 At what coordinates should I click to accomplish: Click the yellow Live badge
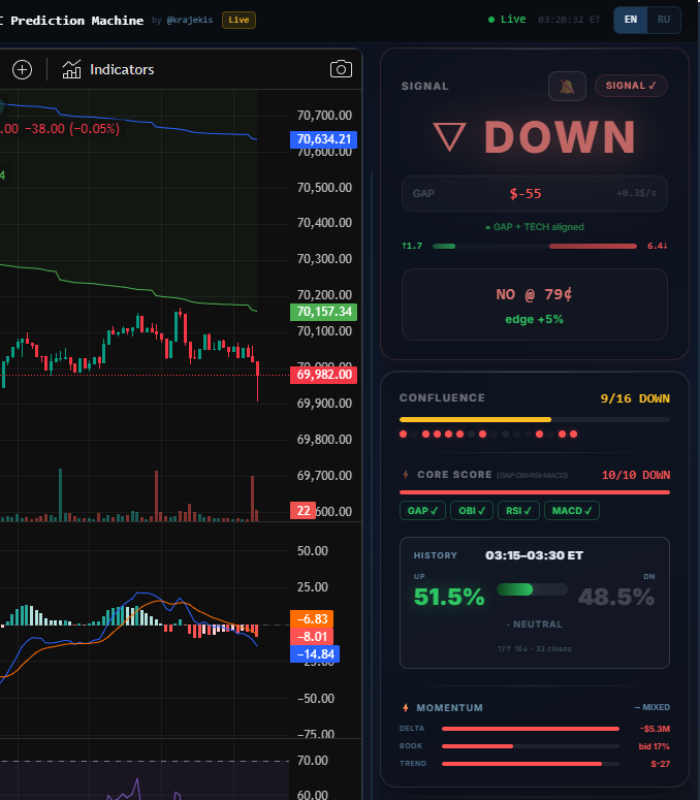click(x=239, y=20)
